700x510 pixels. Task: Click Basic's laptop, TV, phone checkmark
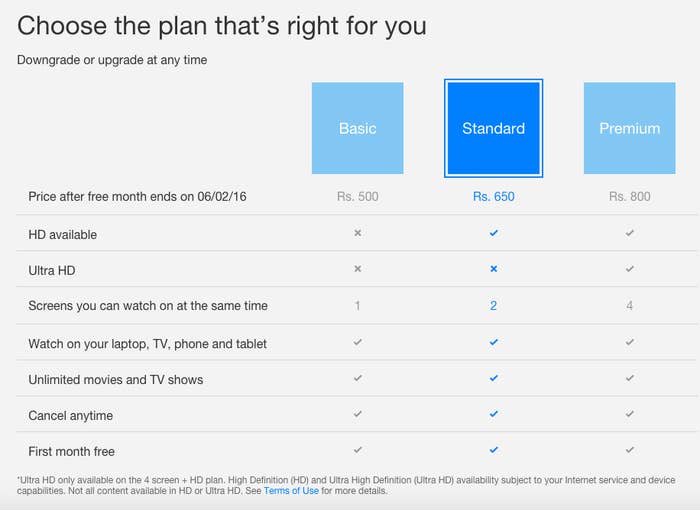coord(358,343)
